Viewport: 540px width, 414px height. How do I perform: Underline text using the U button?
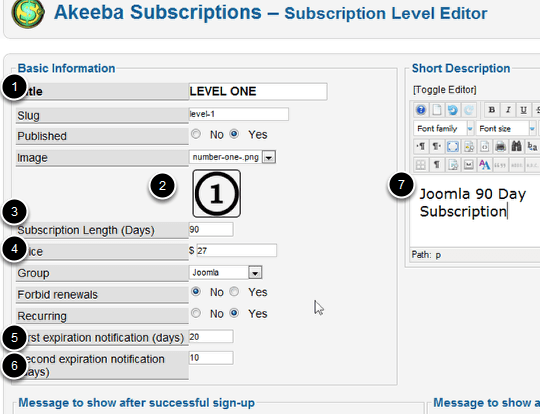(x=523, y=110)
